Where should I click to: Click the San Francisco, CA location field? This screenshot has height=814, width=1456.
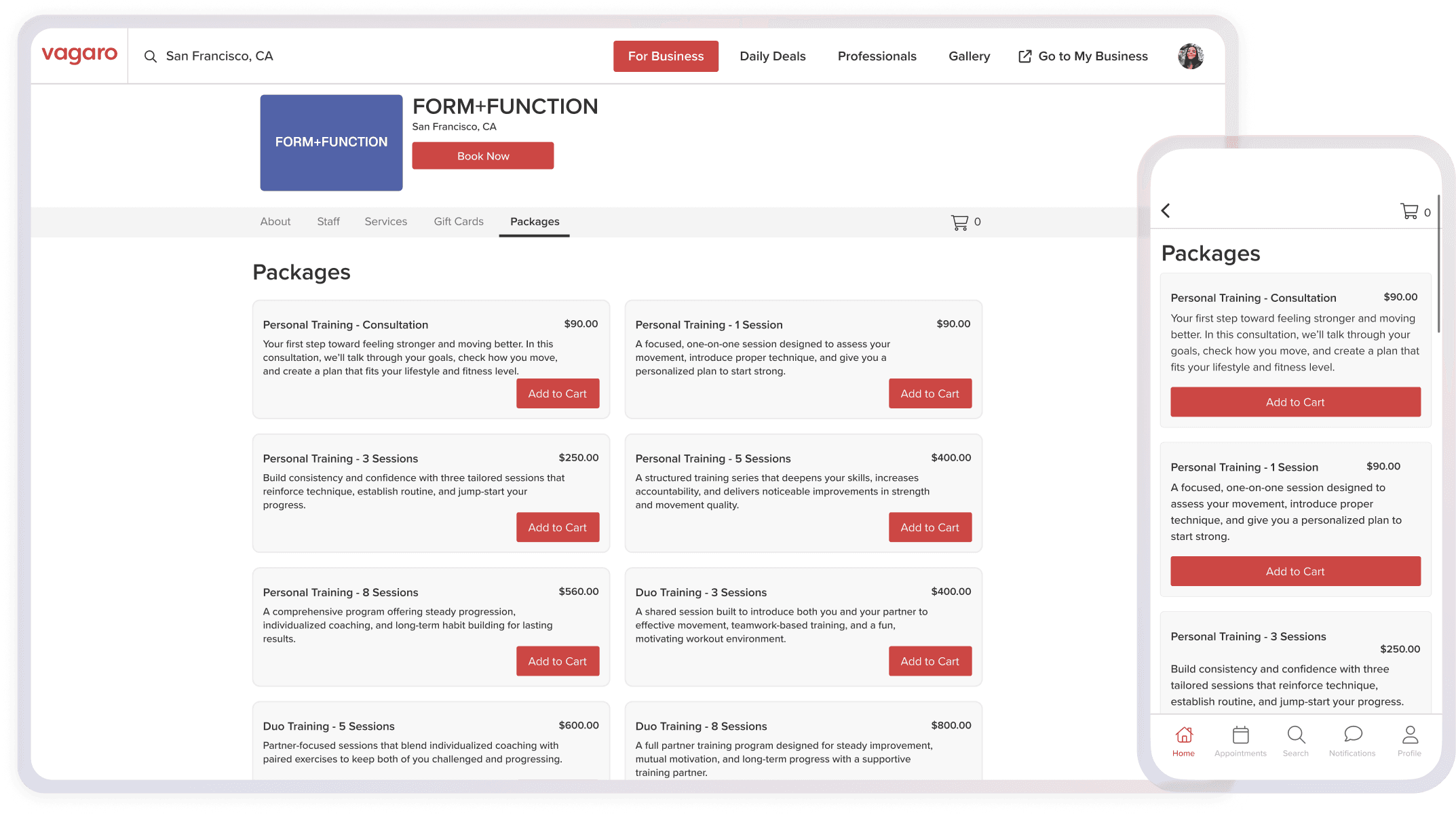tap(219, 56)
